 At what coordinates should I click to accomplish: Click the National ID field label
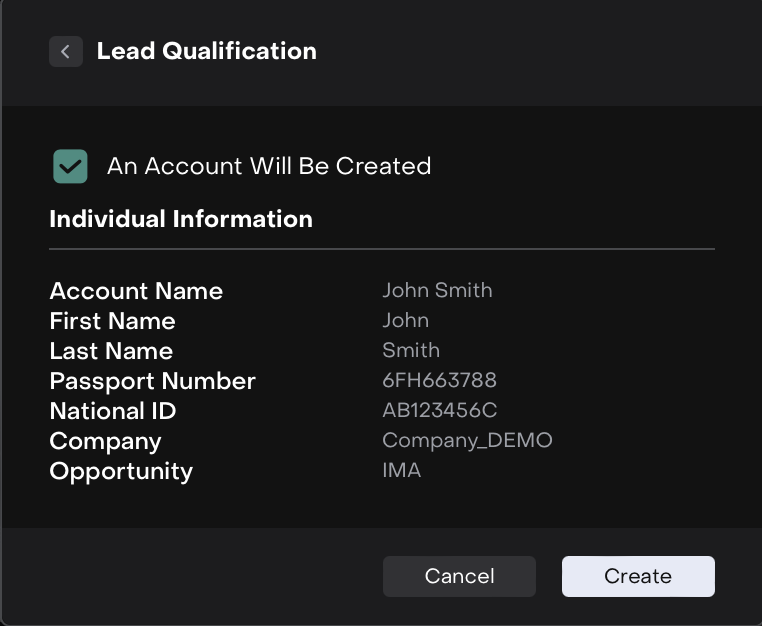coord(113,411)
